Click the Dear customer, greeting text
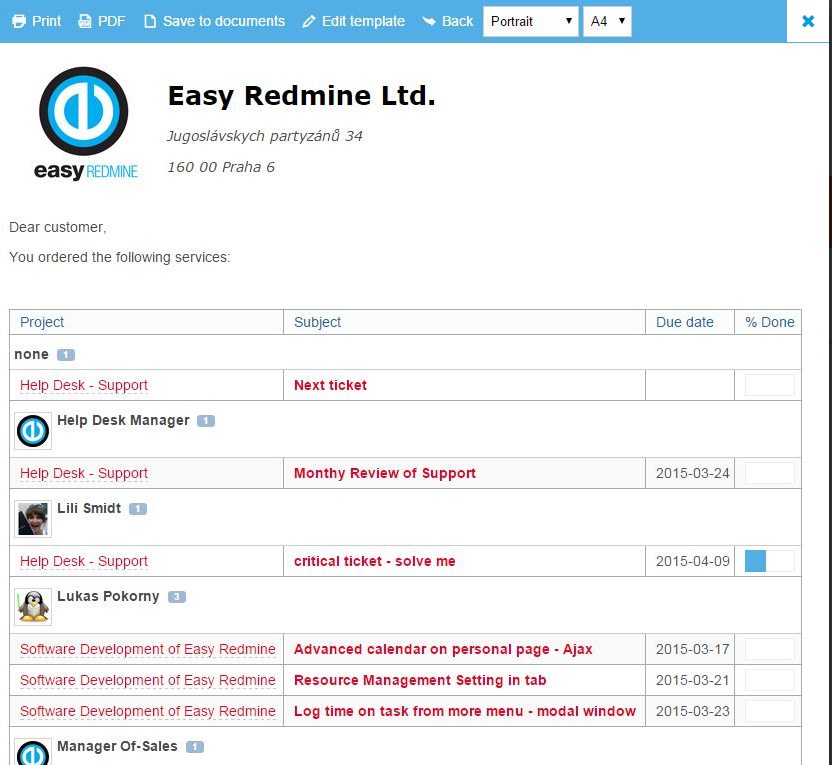This screenshot has width=832, height=765. click(58, 228)
